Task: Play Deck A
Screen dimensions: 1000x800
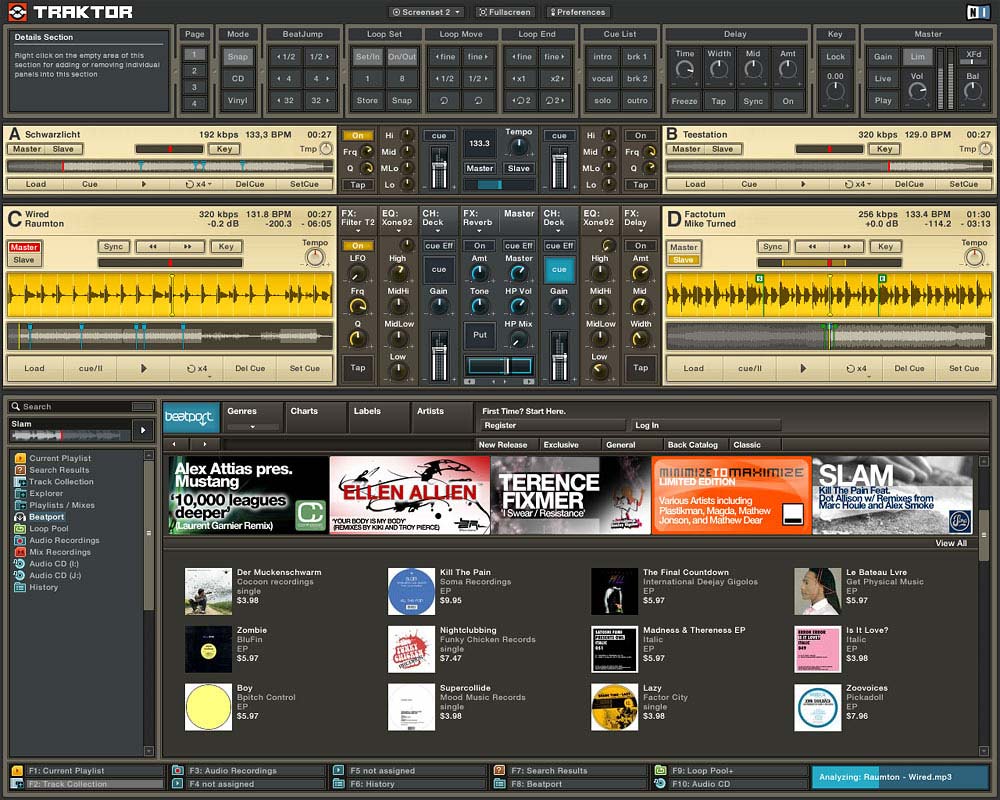Action: [x=143, y=184]
